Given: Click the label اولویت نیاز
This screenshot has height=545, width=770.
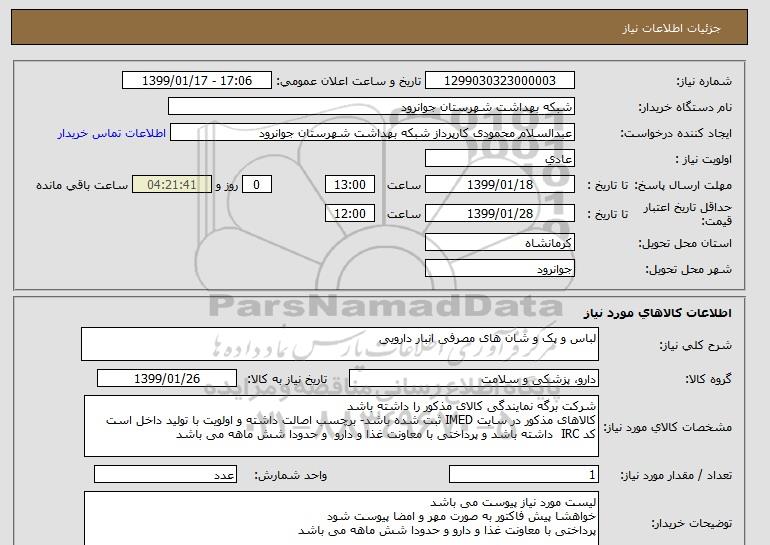Looking at the screenshot, I should (x=704, y=159).
